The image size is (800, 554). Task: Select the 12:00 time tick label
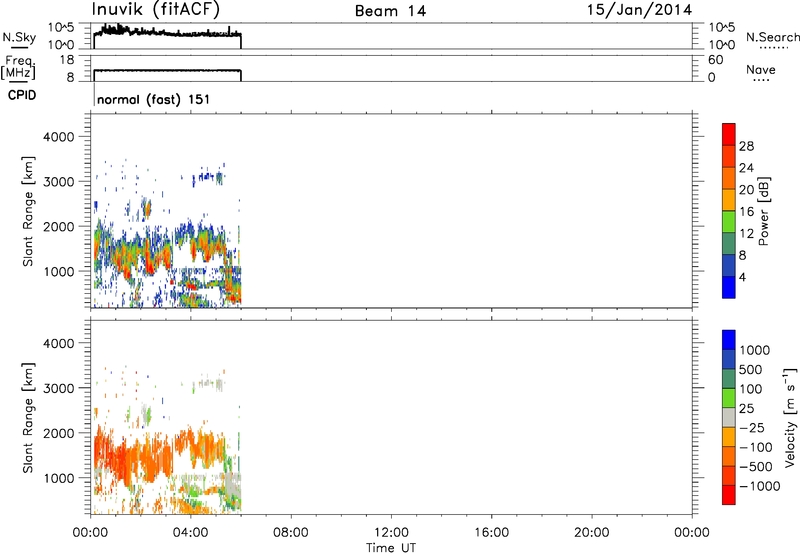[391, 533]
